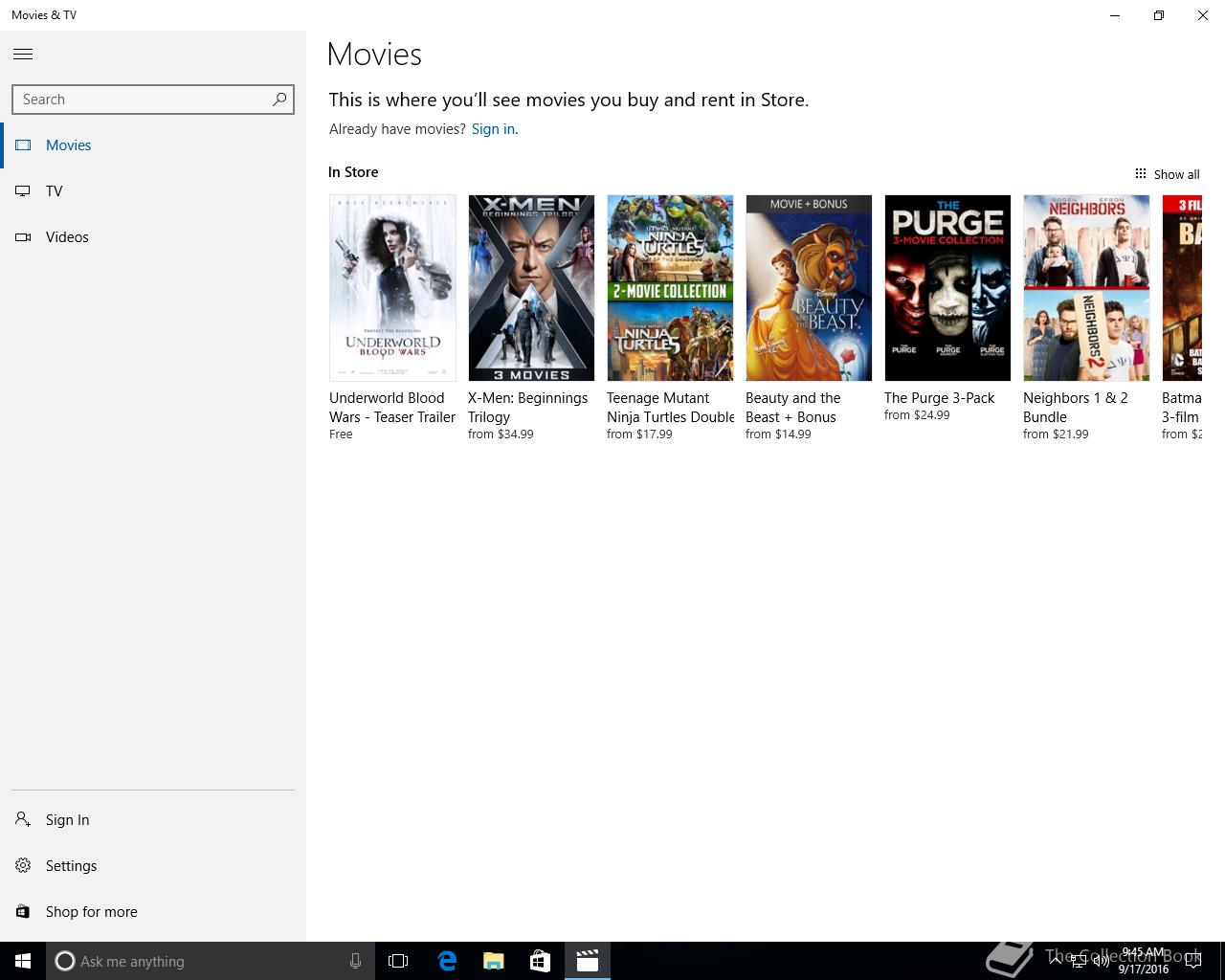Screen dimensions: 1225x980
Task: Click the Cortana circle icon
Action: [x=64, y=961]
